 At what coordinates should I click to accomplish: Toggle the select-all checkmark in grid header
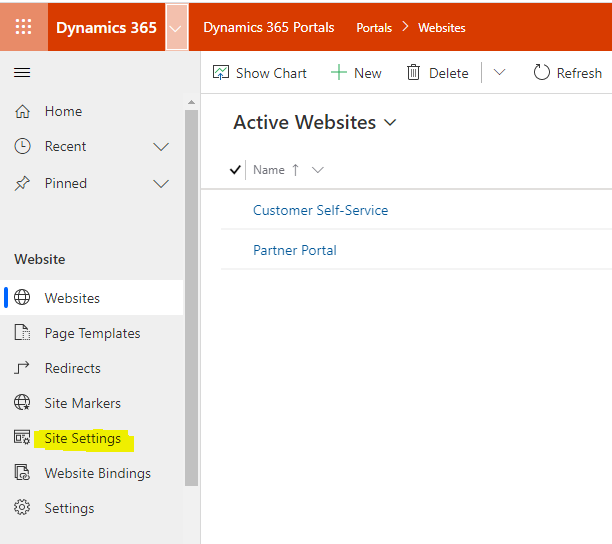[x=235, y=170]
